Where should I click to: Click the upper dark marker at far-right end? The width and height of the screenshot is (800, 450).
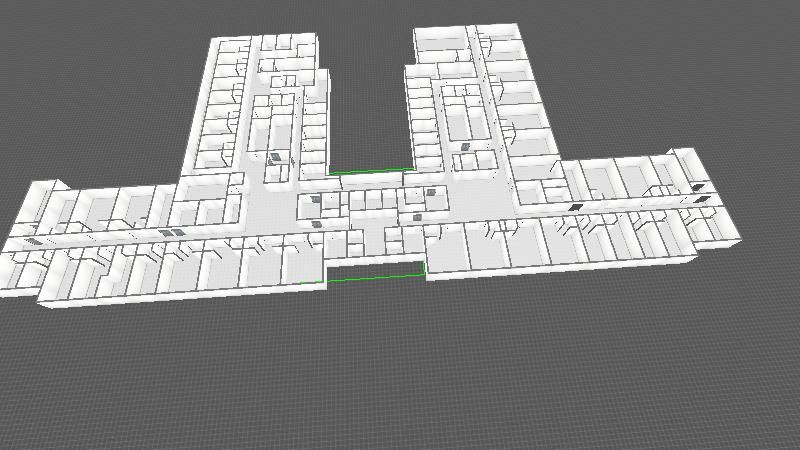(697, 186)
